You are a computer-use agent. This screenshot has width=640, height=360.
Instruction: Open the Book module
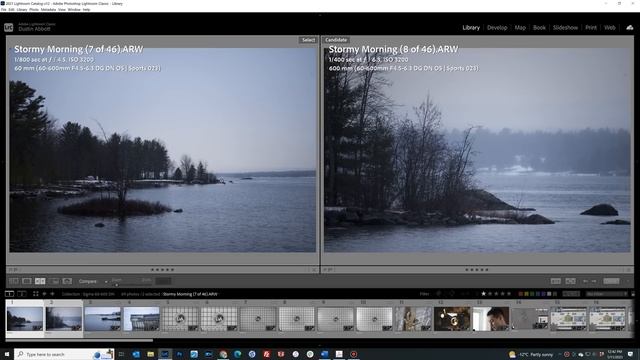(x=539, y=28)
